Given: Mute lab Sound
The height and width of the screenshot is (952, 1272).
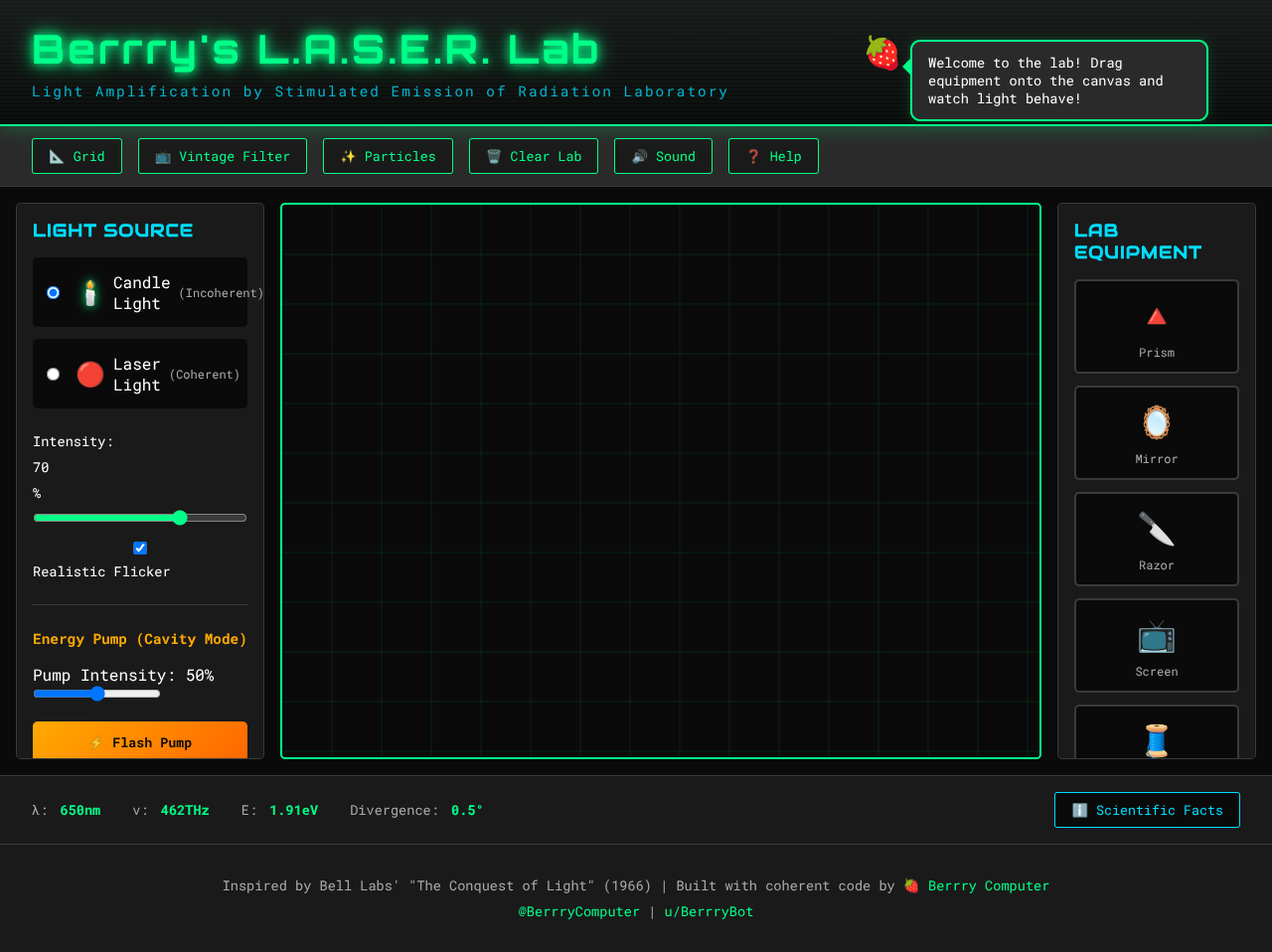Looking at the screenshot, I should click(x=663, y=156).
